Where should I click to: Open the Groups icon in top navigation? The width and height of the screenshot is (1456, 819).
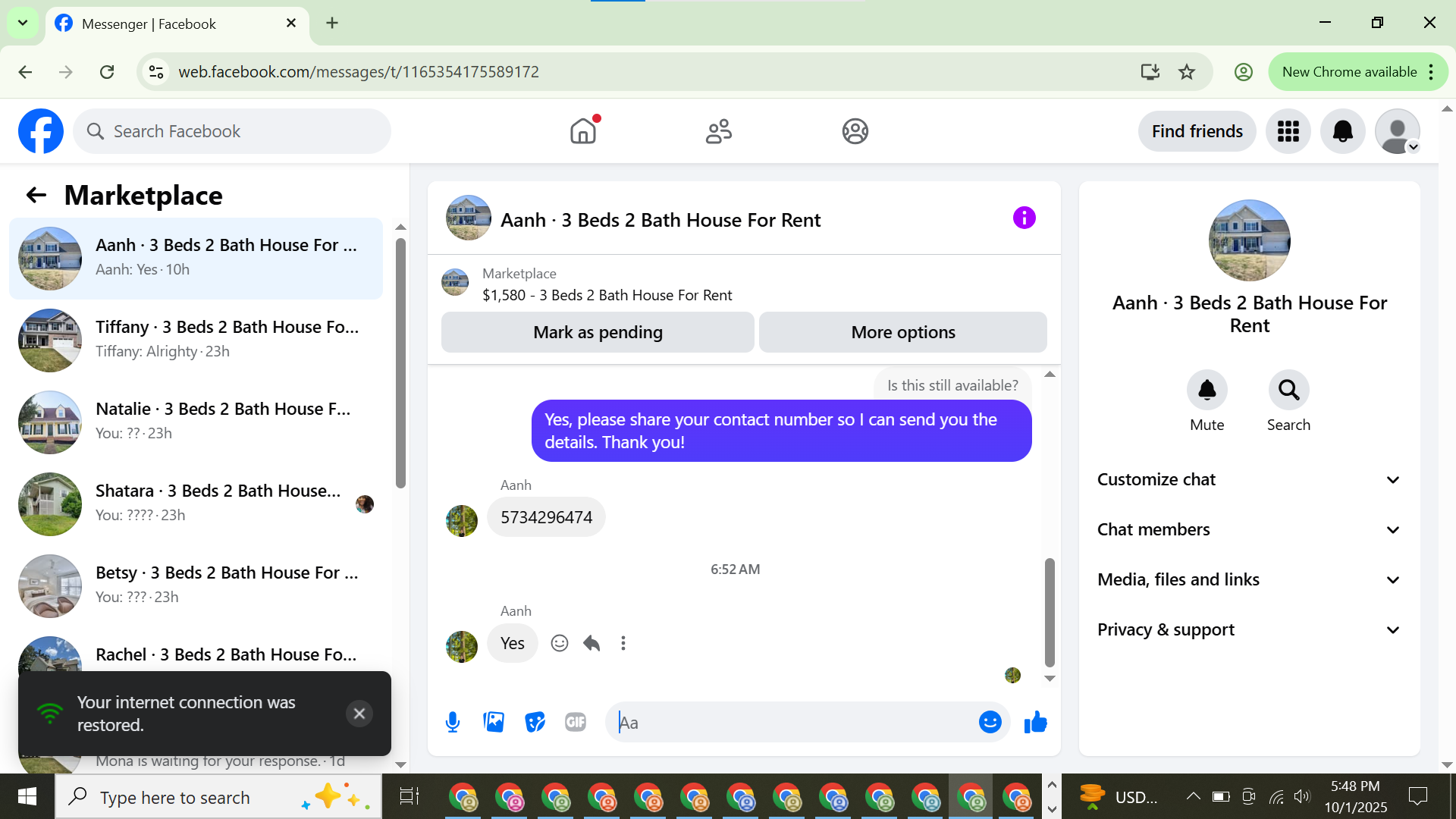pos(855,131)
